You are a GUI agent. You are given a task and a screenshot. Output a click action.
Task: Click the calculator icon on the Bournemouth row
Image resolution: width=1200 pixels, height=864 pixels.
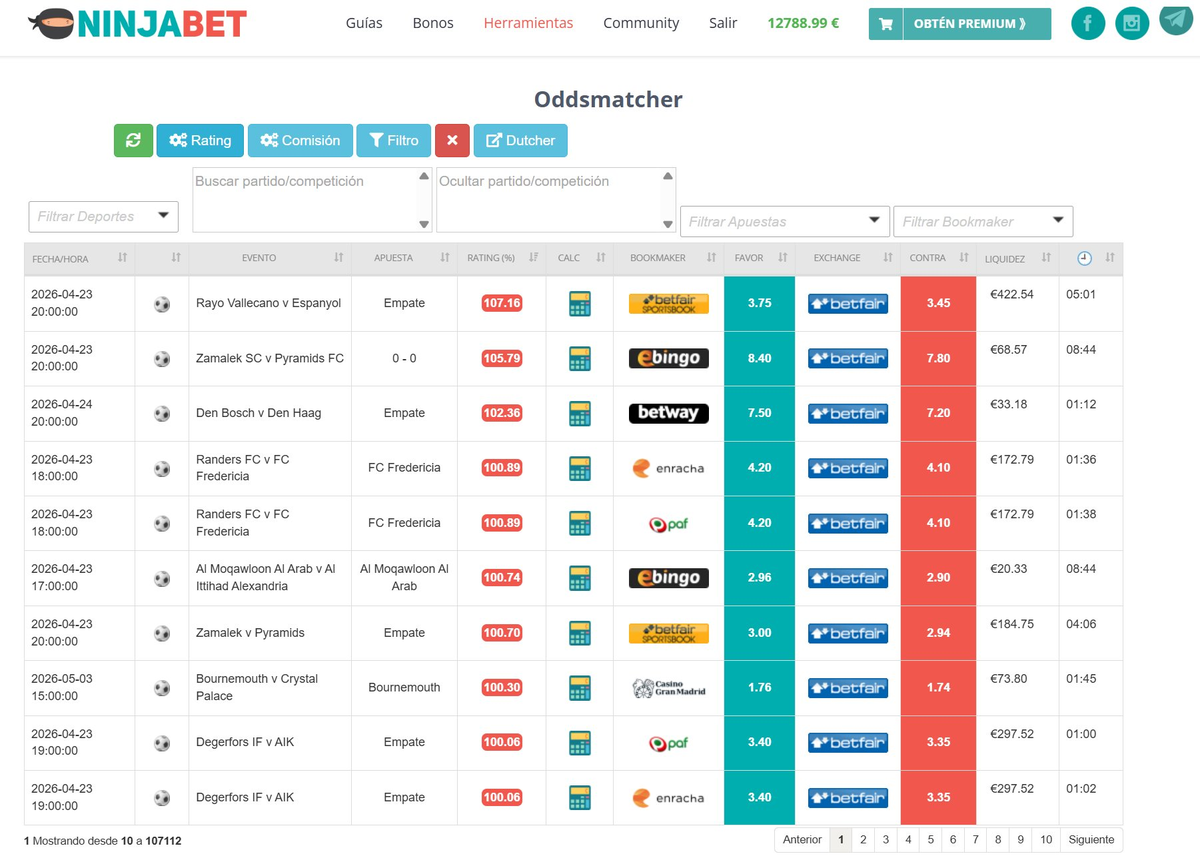click(x=580, y=687)
